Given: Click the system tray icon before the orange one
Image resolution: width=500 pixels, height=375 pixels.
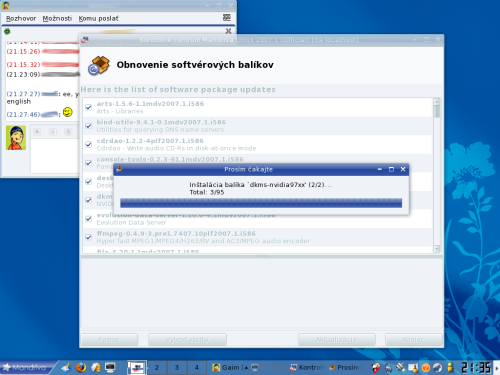Looking at the screenshot, I should tap(413, 367).
